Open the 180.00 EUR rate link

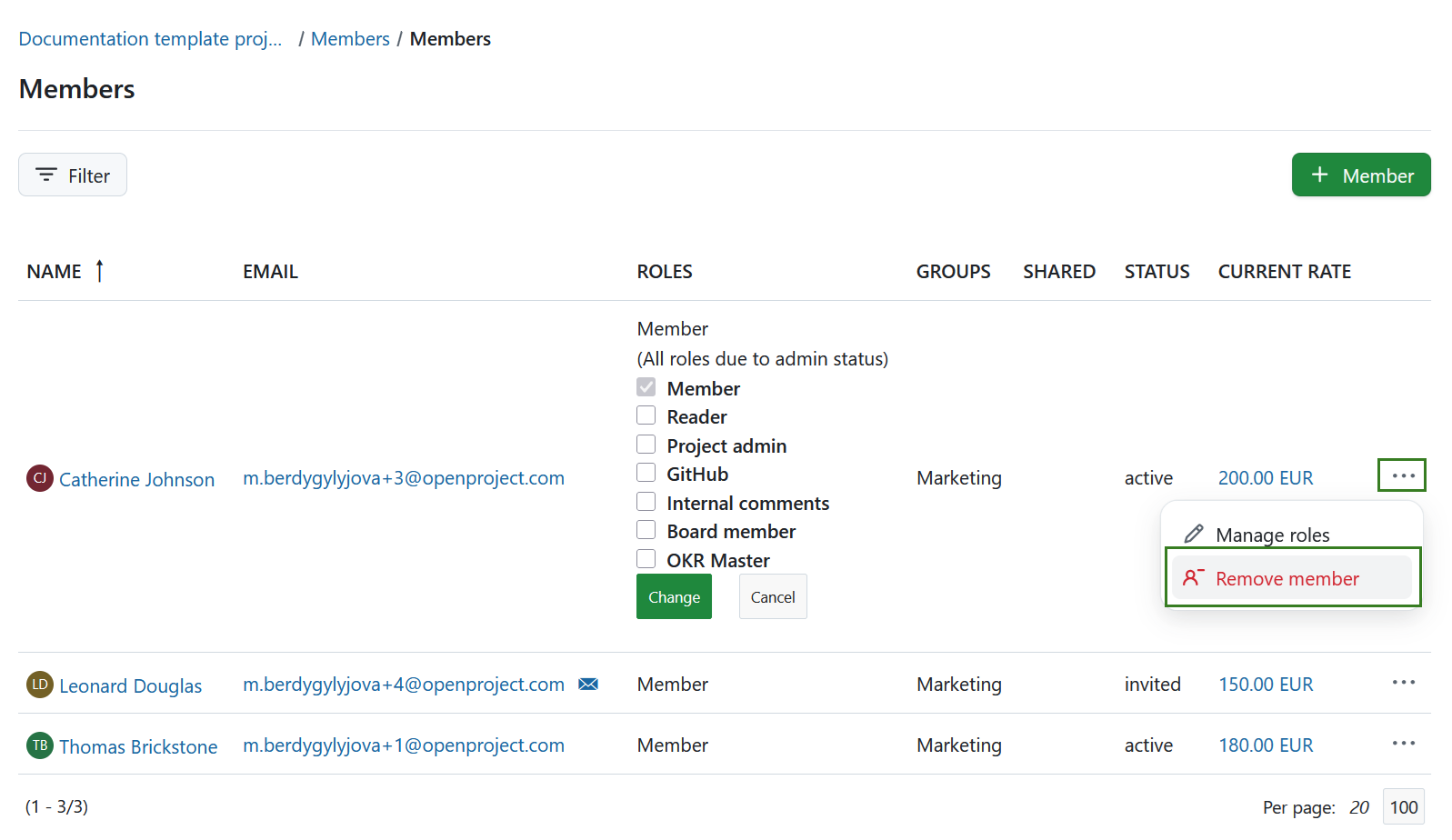[1266, 745]
